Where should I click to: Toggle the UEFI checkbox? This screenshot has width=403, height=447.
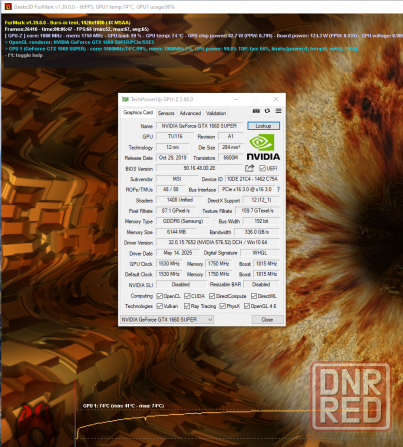pyautogui.click(x=262, y=168)
